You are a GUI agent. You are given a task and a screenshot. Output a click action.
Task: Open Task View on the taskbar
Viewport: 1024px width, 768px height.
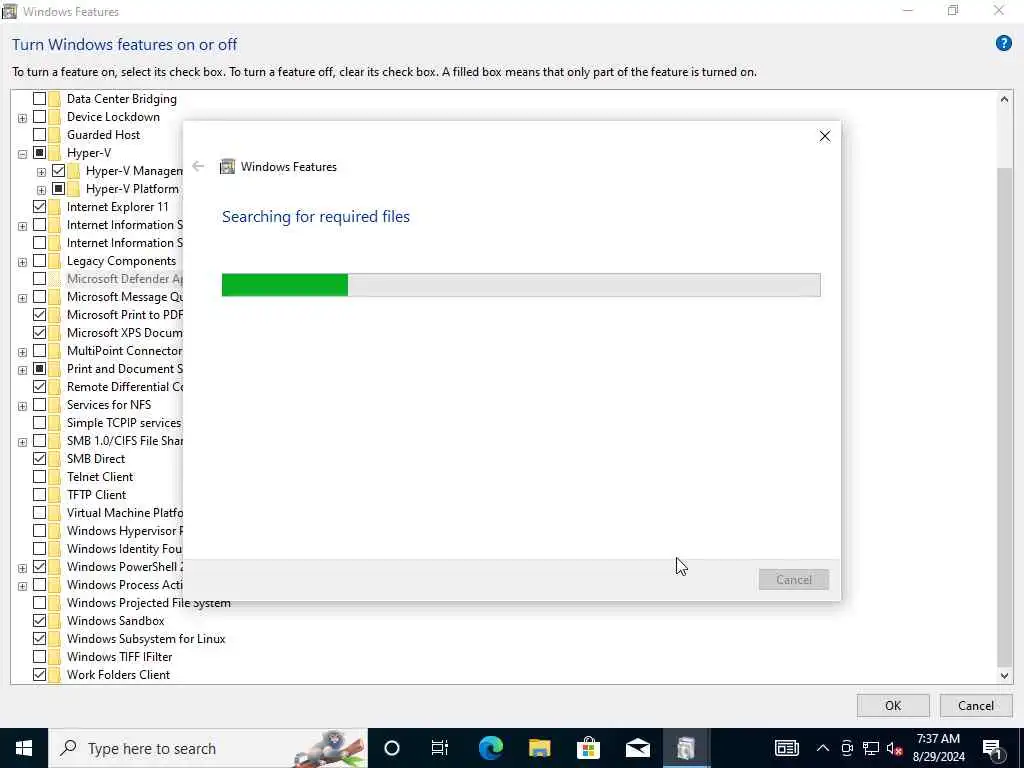click(x=440, y=748)
